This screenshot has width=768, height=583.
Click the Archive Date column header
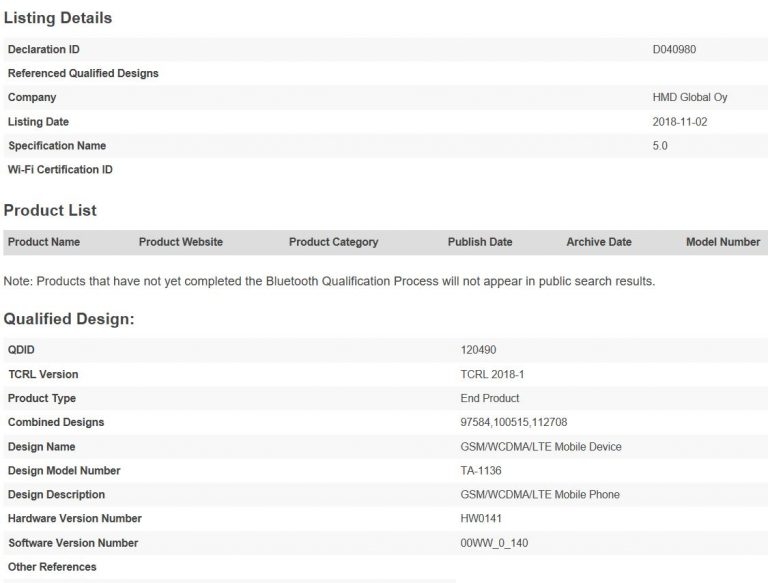599,242
